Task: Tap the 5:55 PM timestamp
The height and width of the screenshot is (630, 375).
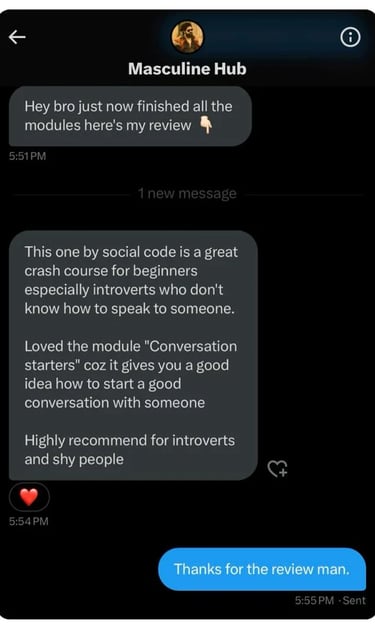Action: (x=314, y=601)
